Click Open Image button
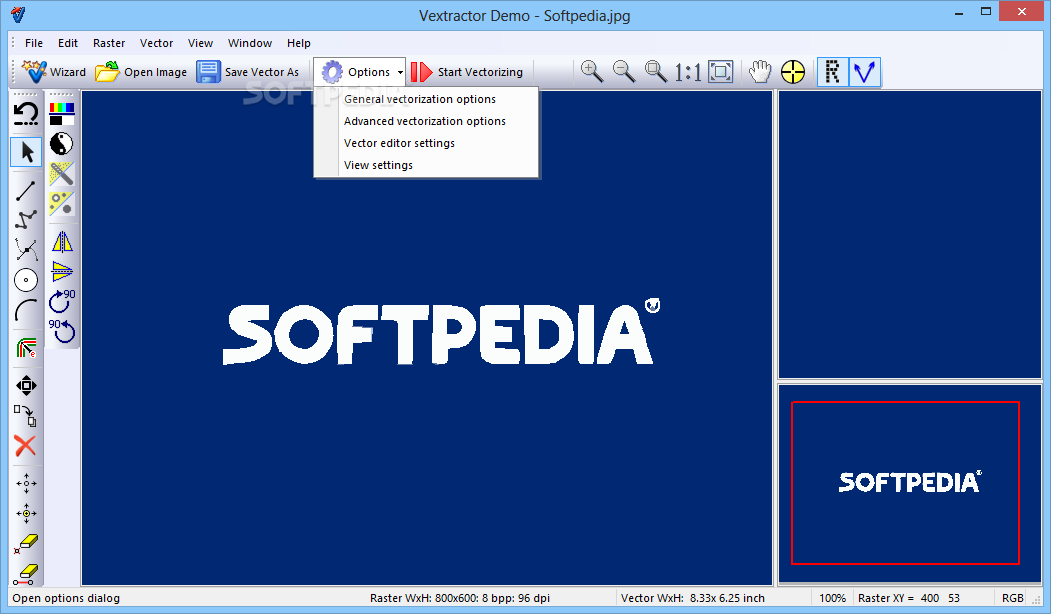The height and width of the screenshot is (614, 1051). point(141,72)
